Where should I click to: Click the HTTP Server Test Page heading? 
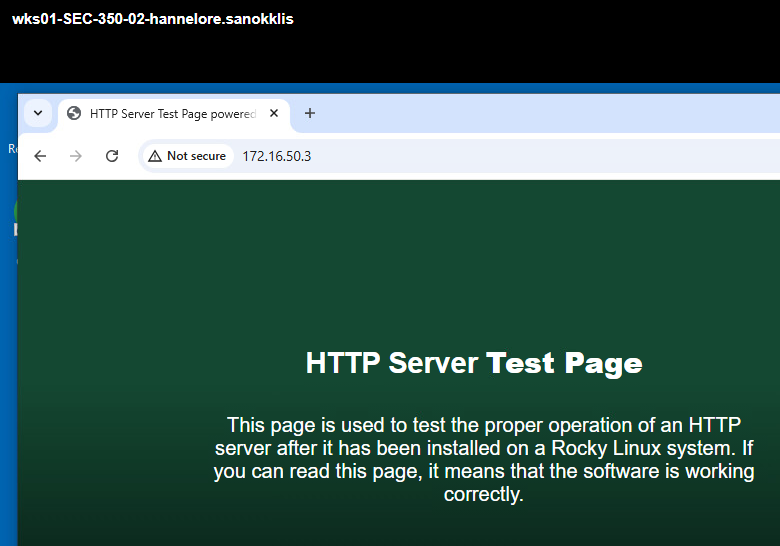coord(474,363)
